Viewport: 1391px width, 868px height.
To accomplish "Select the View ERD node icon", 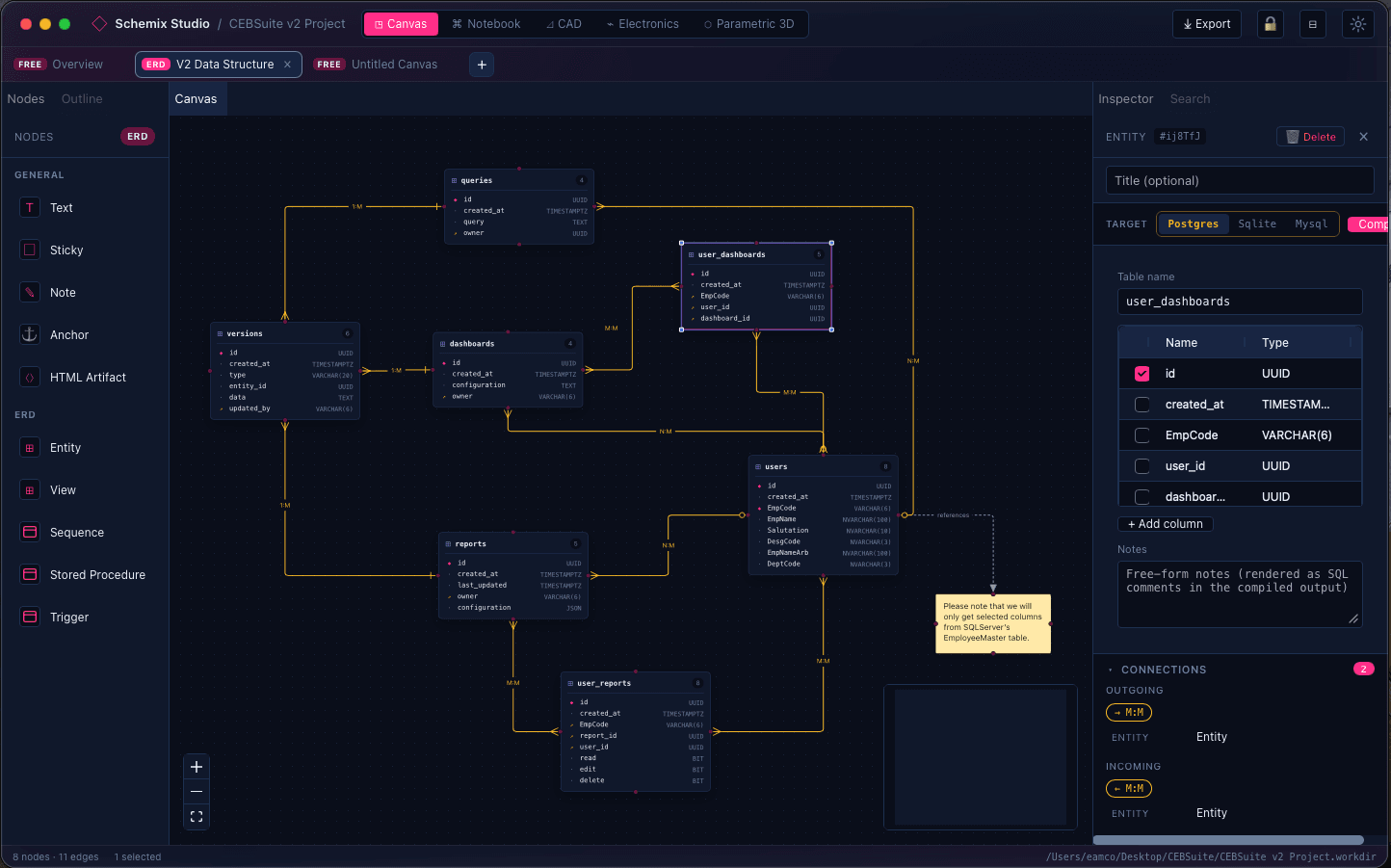I will (30, 490).
